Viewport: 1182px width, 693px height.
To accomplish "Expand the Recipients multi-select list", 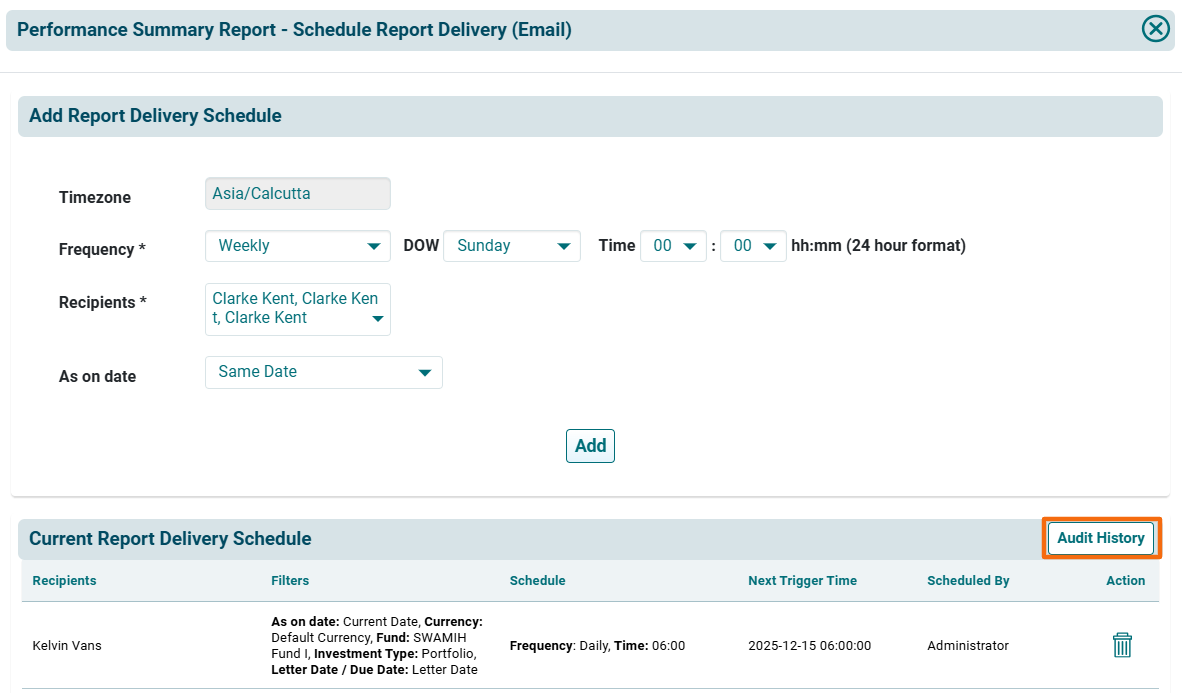I will (x=297, y=308).
